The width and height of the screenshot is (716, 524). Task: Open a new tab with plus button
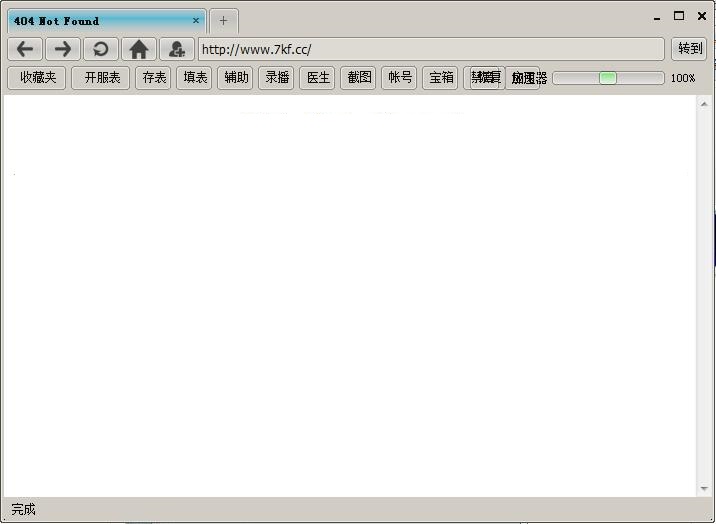[x=223, y=21]
